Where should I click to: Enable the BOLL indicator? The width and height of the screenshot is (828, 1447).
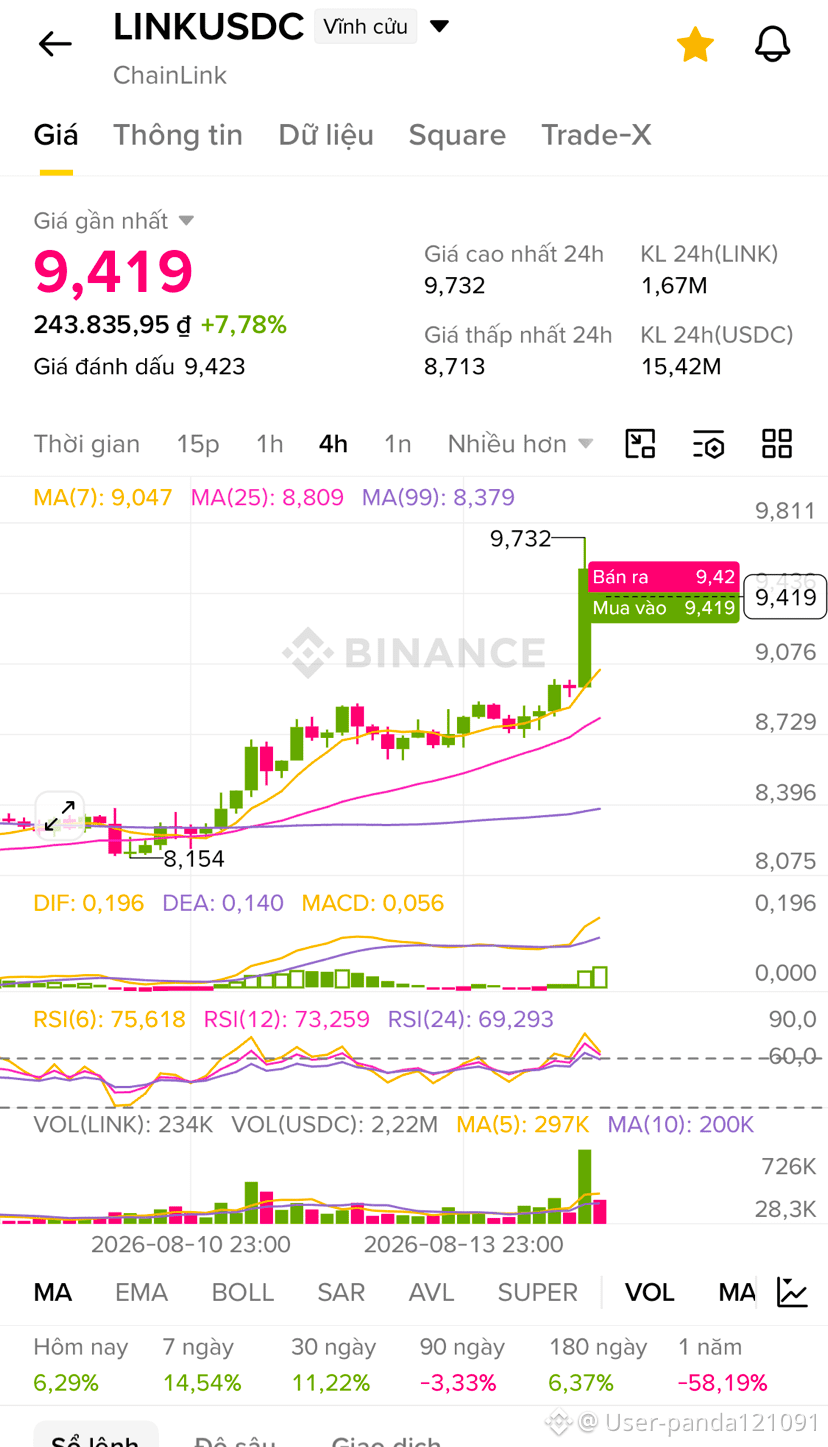[x=243, y=1292]
